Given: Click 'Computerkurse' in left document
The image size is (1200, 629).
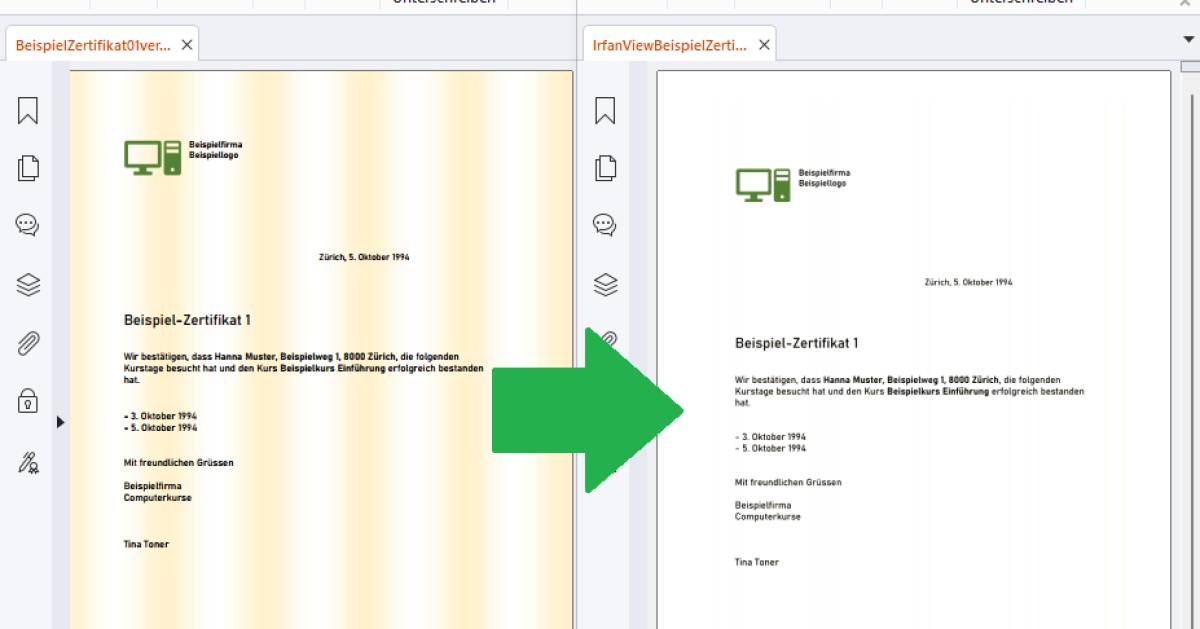Looking at the screenshot, I should click(x=157, y=497).
